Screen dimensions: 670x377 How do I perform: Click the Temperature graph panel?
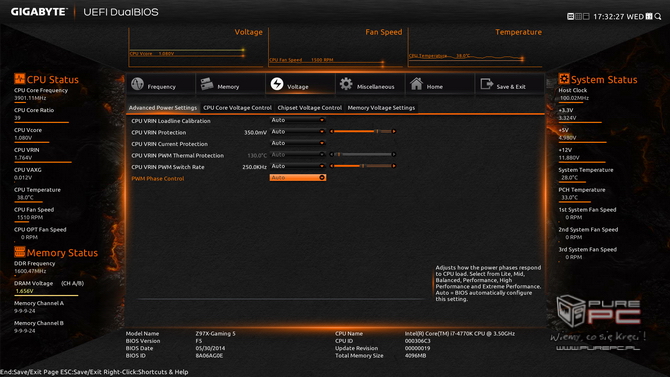[475, 47]
